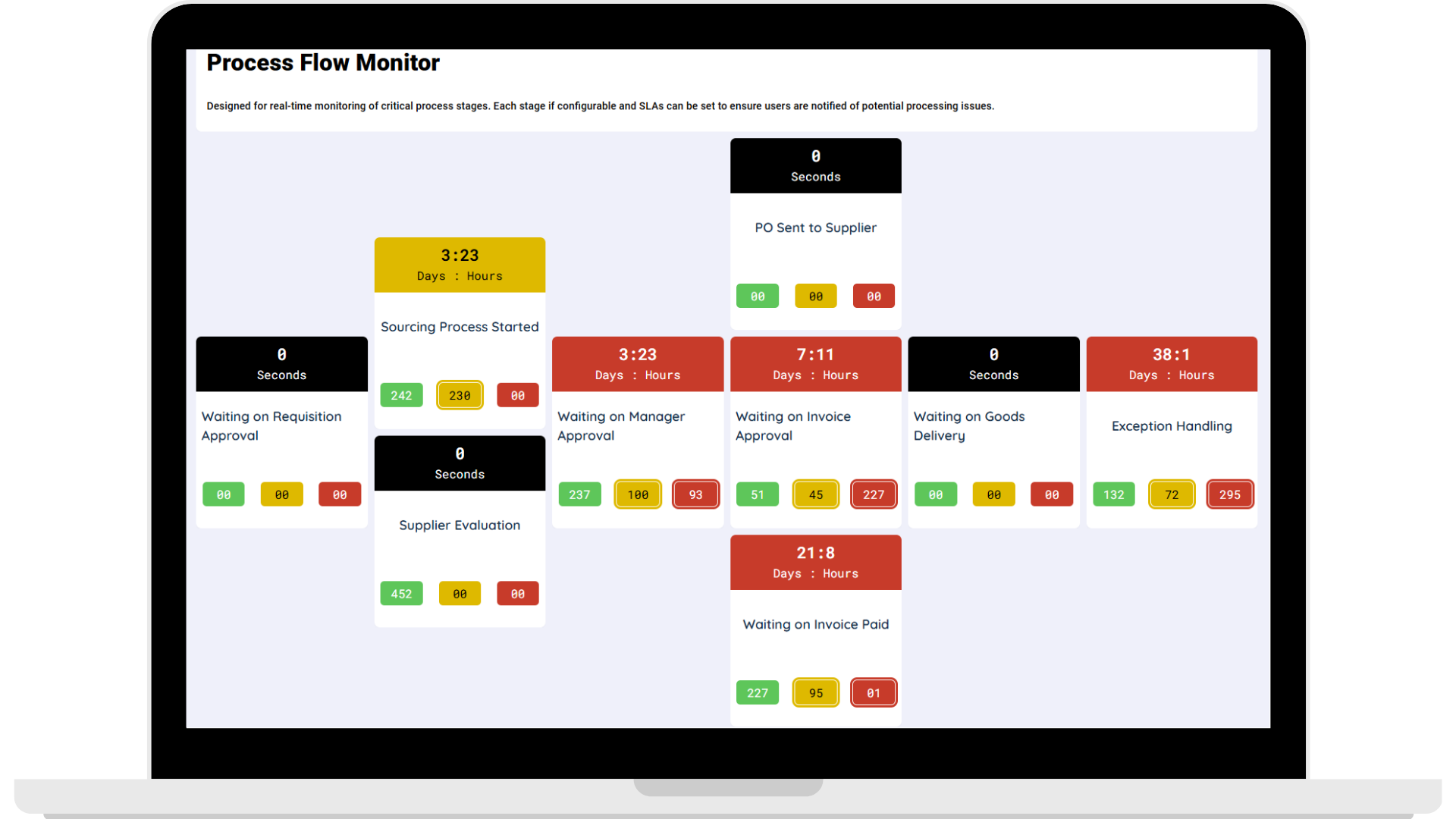Click green 00 badge under Goods Delivery

click(x=936, y=494)
